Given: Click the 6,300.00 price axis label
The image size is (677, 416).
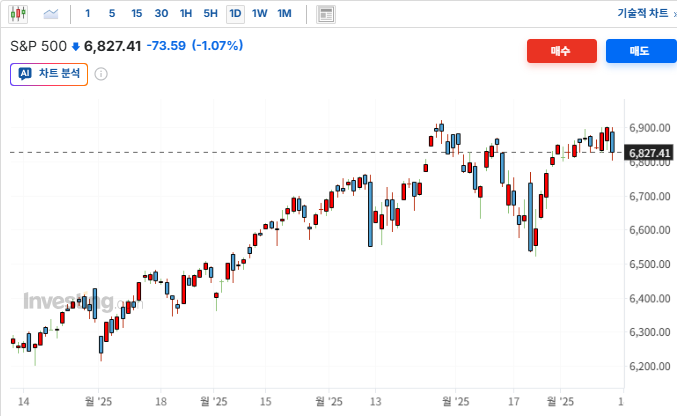Looking at the screenshot, I should 649,332.
